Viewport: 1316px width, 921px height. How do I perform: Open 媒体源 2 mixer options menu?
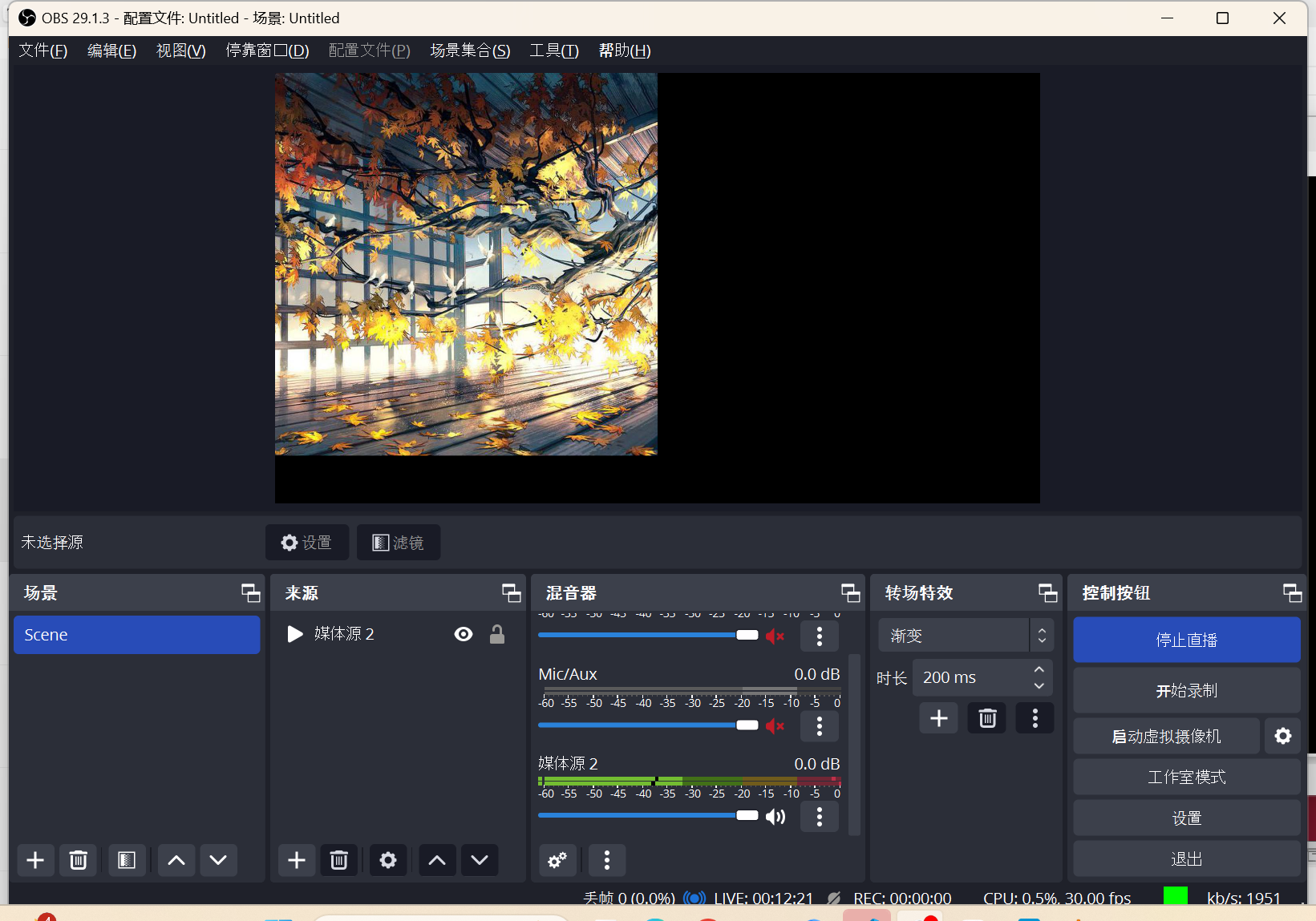click(x=819, y=816)
